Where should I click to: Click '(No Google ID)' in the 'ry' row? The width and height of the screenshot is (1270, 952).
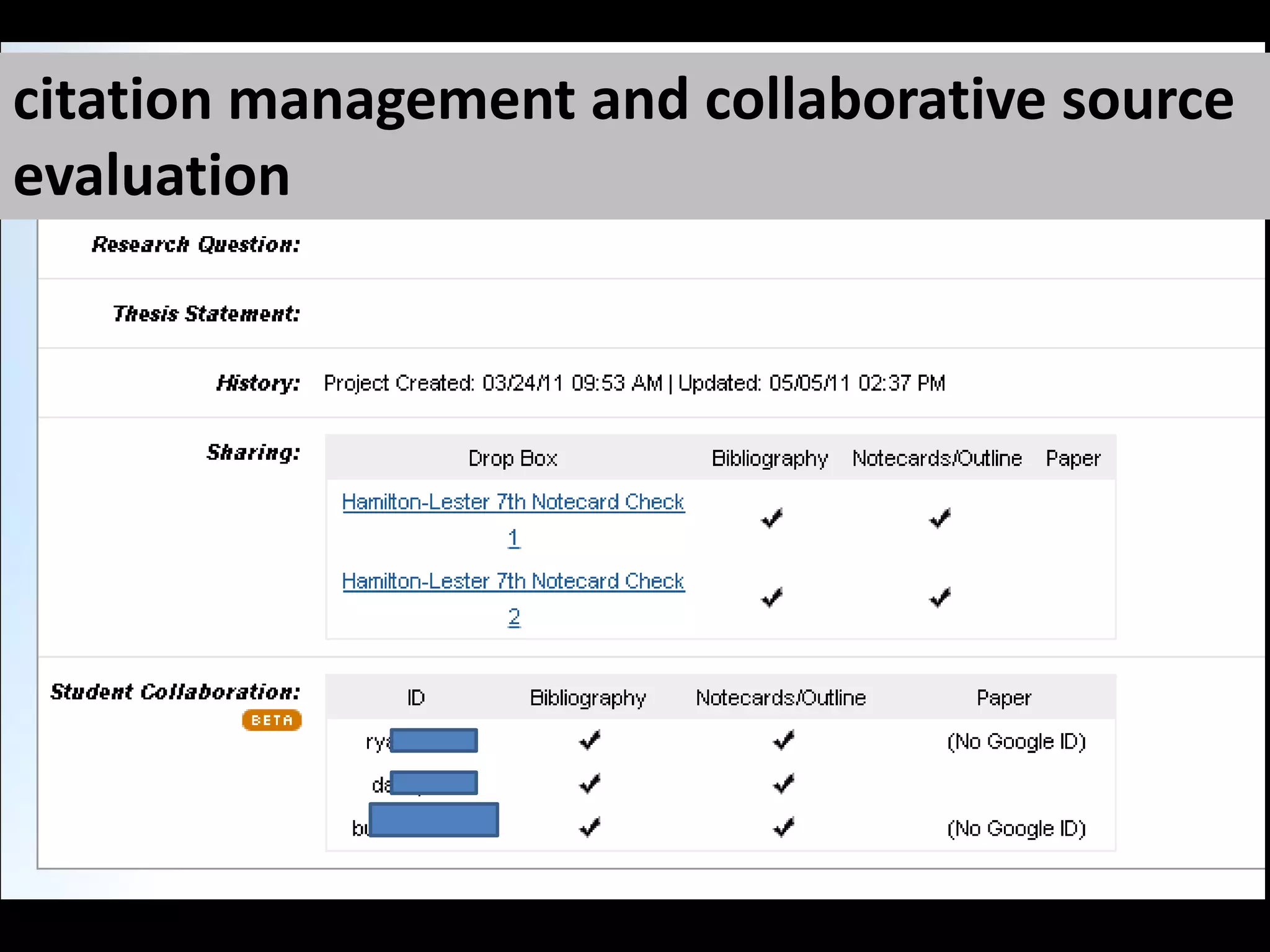tap(1016, 742)
